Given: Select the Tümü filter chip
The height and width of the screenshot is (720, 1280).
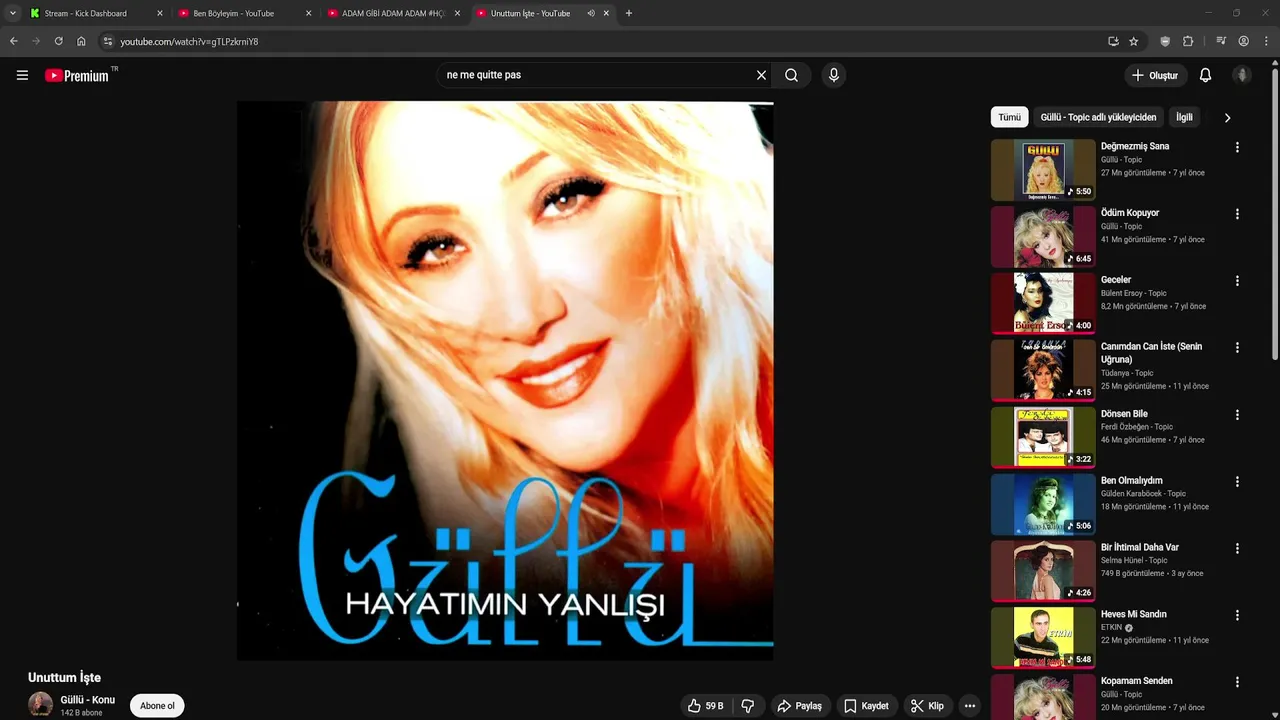Looking at the screenshot, I should [1010, 117].
